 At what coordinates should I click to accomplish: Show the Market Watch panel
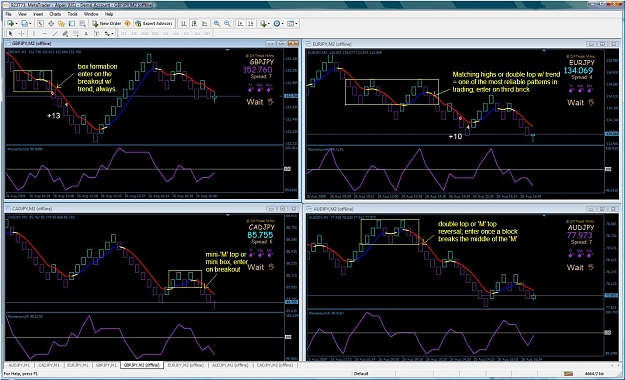pos(40,24)
